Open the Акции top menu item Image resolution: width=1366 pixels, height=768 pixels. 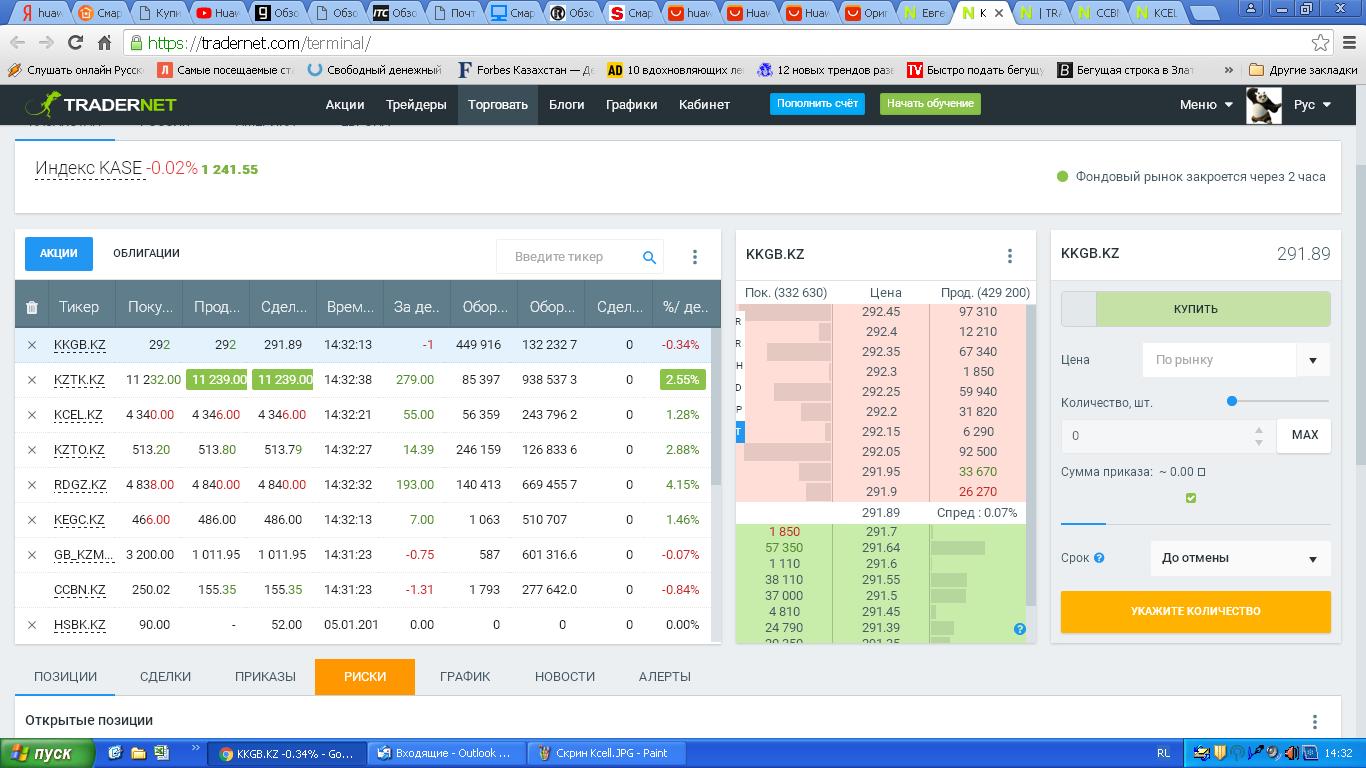coord(345,105)
